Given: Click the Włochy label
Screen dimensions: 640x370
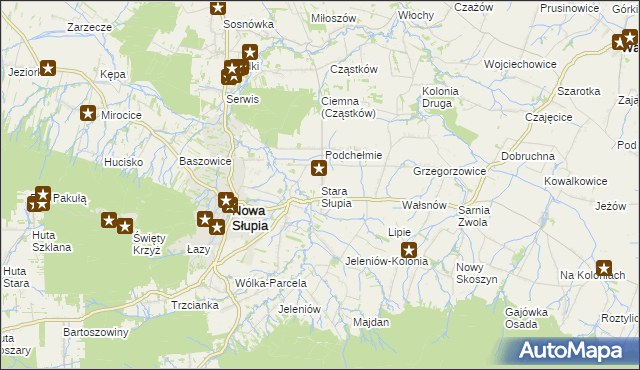Looking at the screenshot, I should (416, 16).
